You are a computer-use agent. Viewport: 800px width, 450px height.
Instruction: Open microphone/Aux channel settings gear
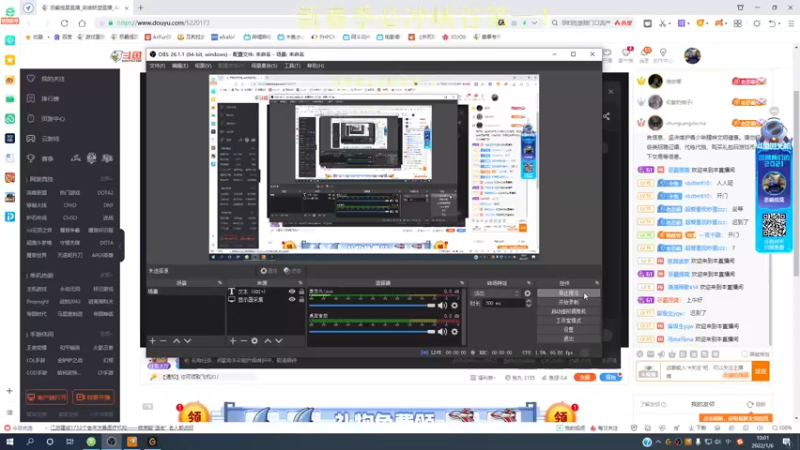click(455, 306)
